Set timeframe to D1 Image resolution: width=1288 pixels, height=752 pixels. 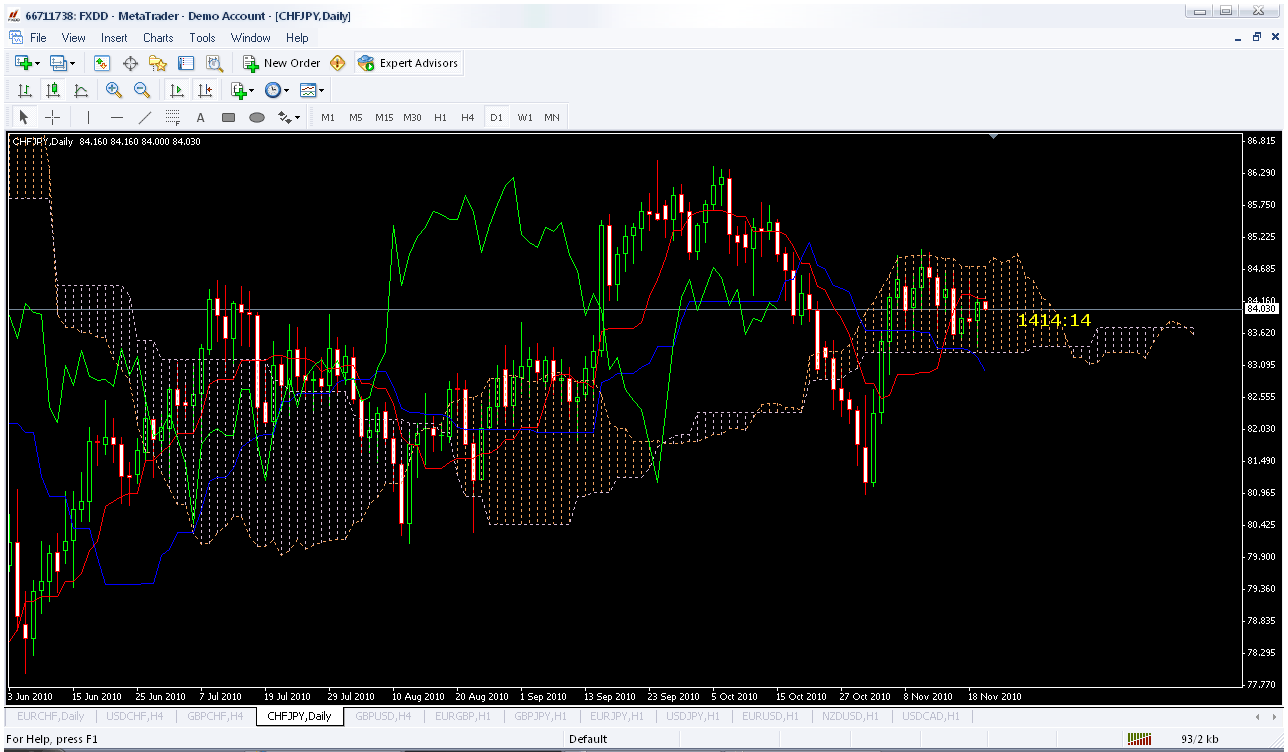point(496,117)
